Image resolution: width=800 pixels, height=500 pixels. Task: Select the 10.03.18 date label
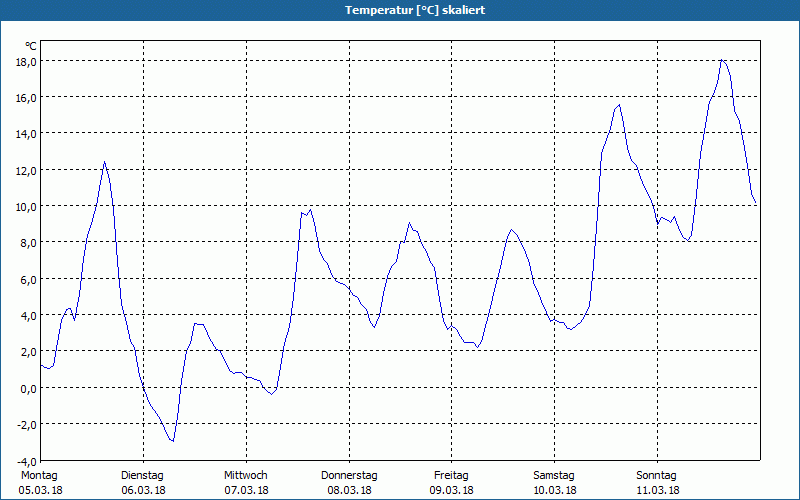pyautogui.click(x=555, y=490)
